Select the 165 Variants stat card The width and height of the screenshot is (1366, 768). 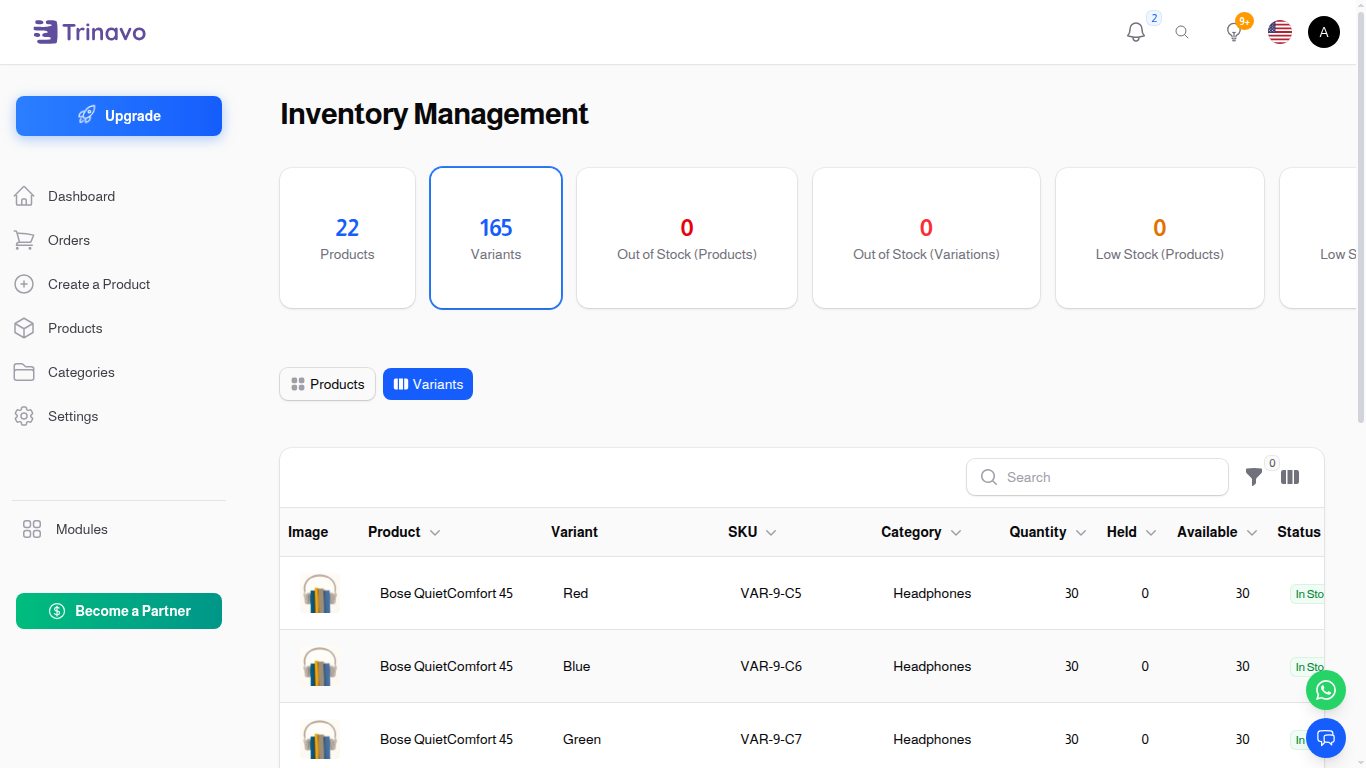click(496, 238)
